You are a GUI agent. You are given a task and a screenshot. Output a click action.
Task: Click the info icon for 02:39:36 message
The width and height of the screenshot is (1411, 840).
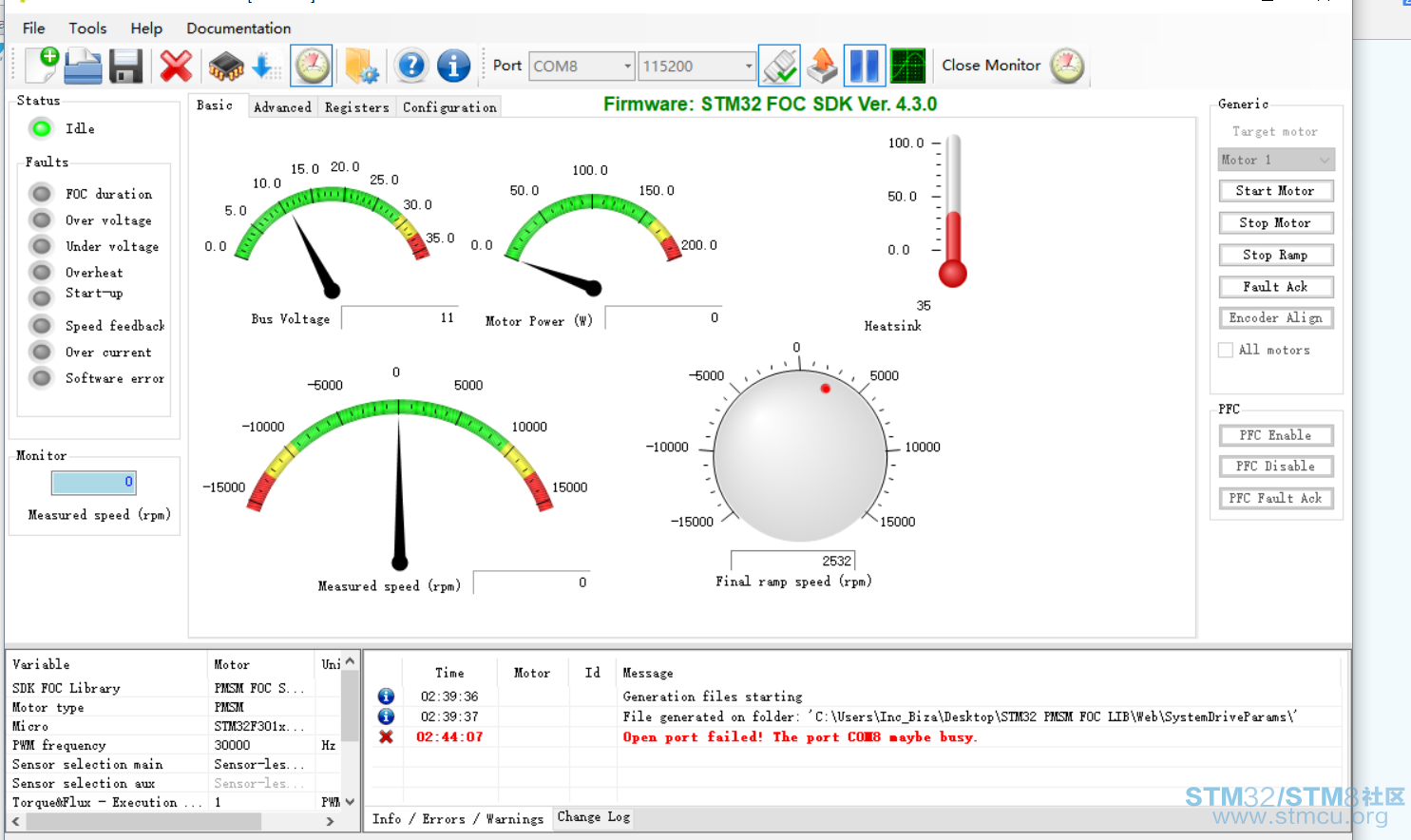(386, 697)
